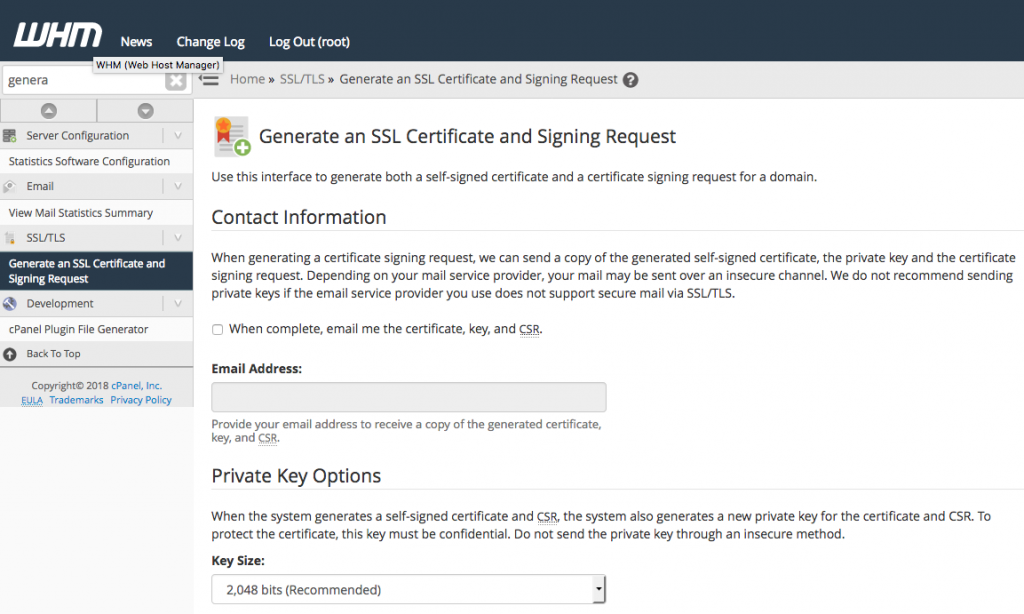Open the Trademarks link
The height and width of the screenshot is (614, 1024).
pyautogui.click(x=76, y=400)
